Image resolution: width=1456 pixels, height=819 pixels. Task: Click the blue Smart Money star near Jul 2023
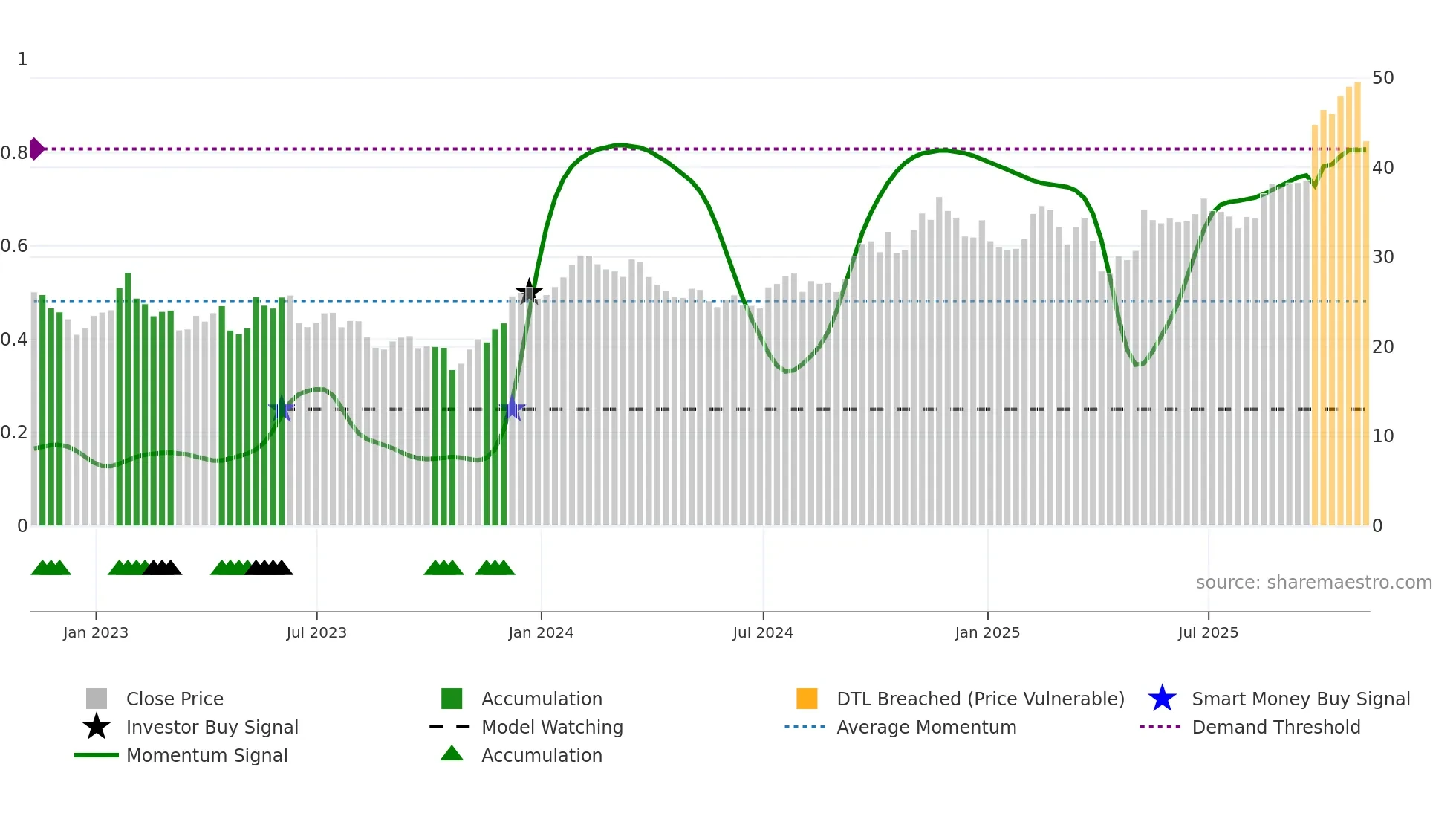coord(281,409)
